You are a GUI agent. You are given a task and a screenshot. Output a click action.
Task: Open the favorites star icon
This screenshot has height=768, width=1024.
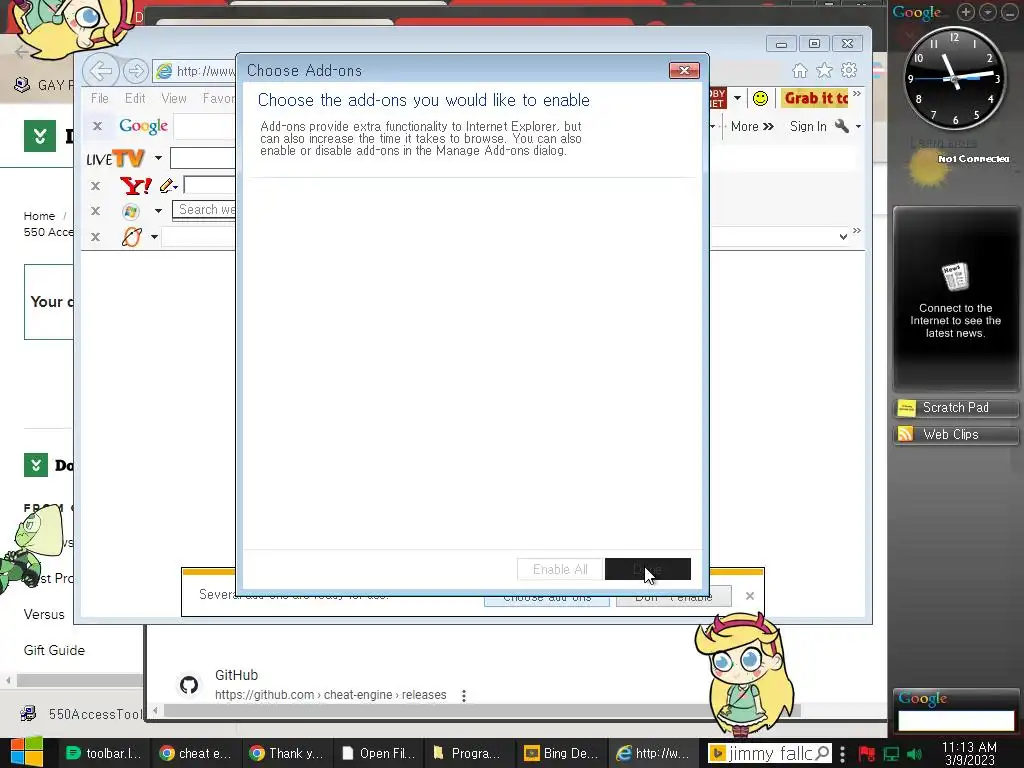[x=824, y=71]
